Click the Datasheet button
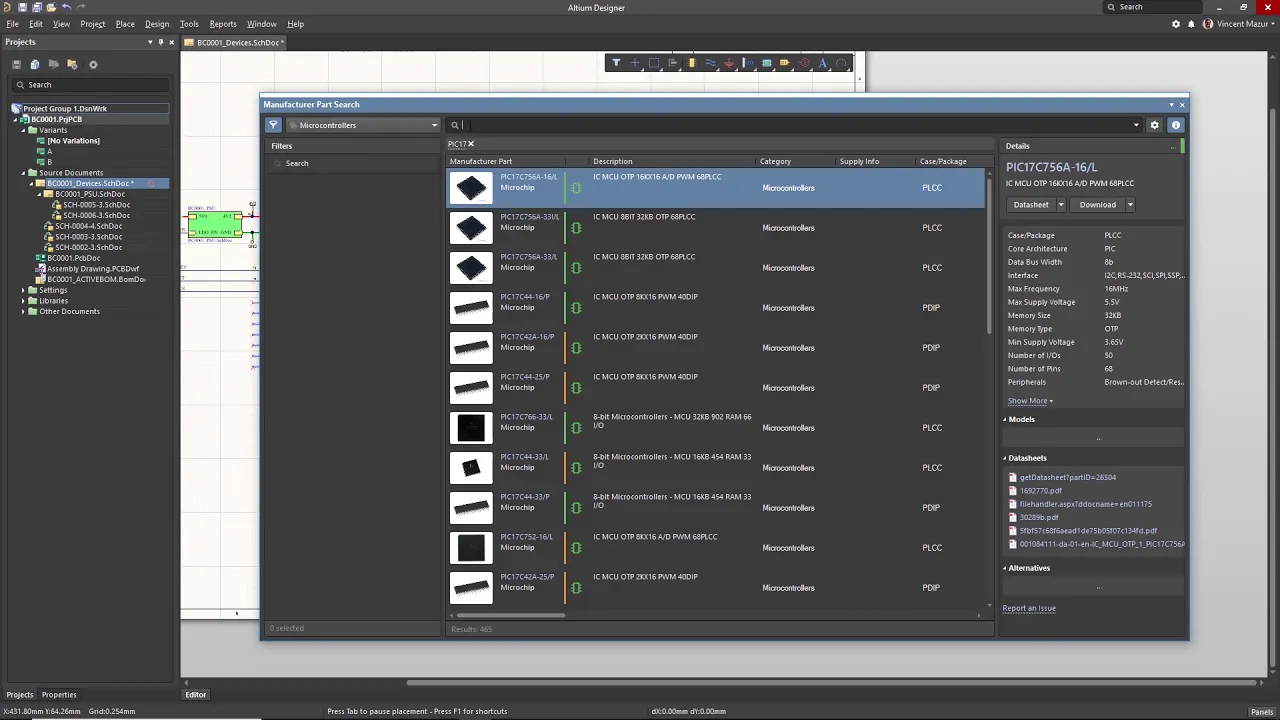Image resolution: width=1280 pixels, height=720 pixels. tap(1031, 205)
